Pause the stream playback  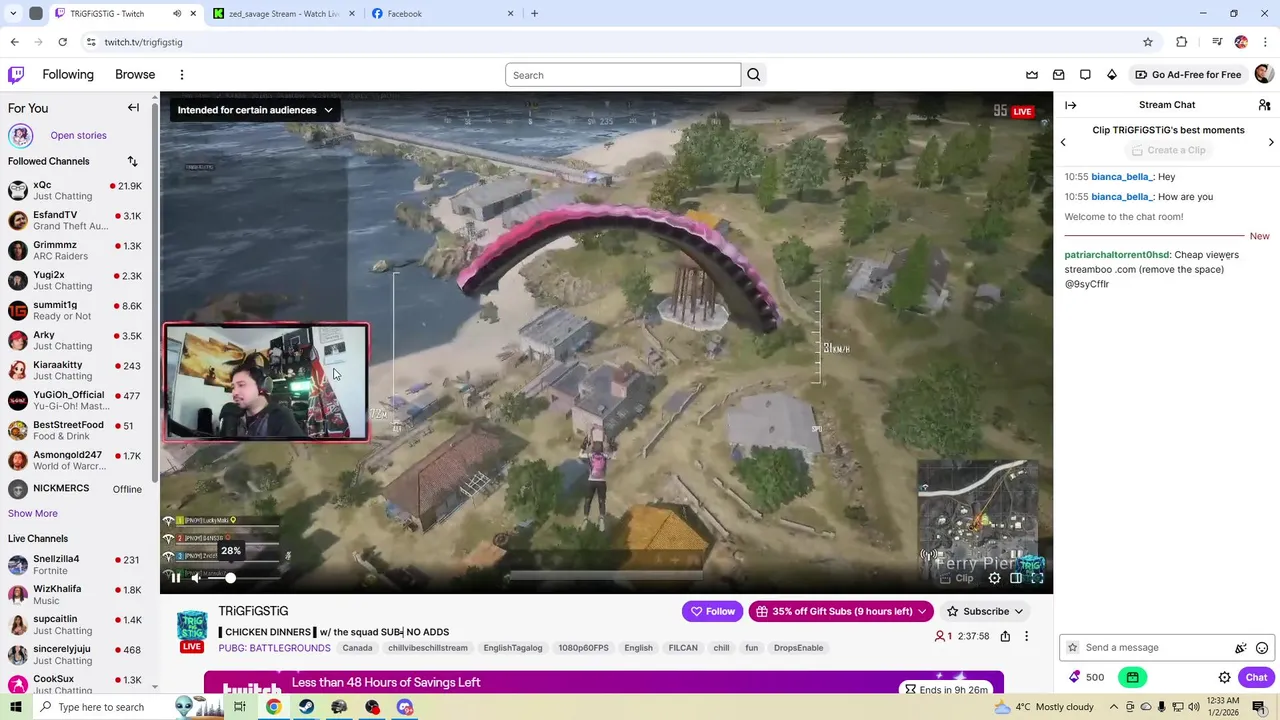point(176,578)
